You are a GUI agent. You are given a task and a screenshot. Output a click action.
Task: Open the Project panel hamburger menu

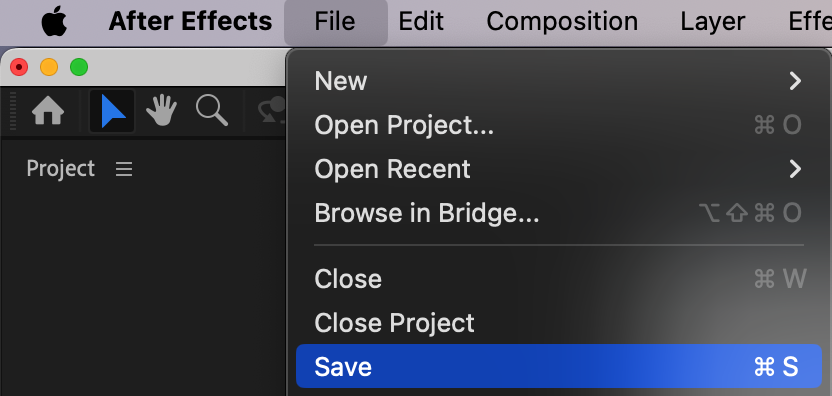(124, 169)
